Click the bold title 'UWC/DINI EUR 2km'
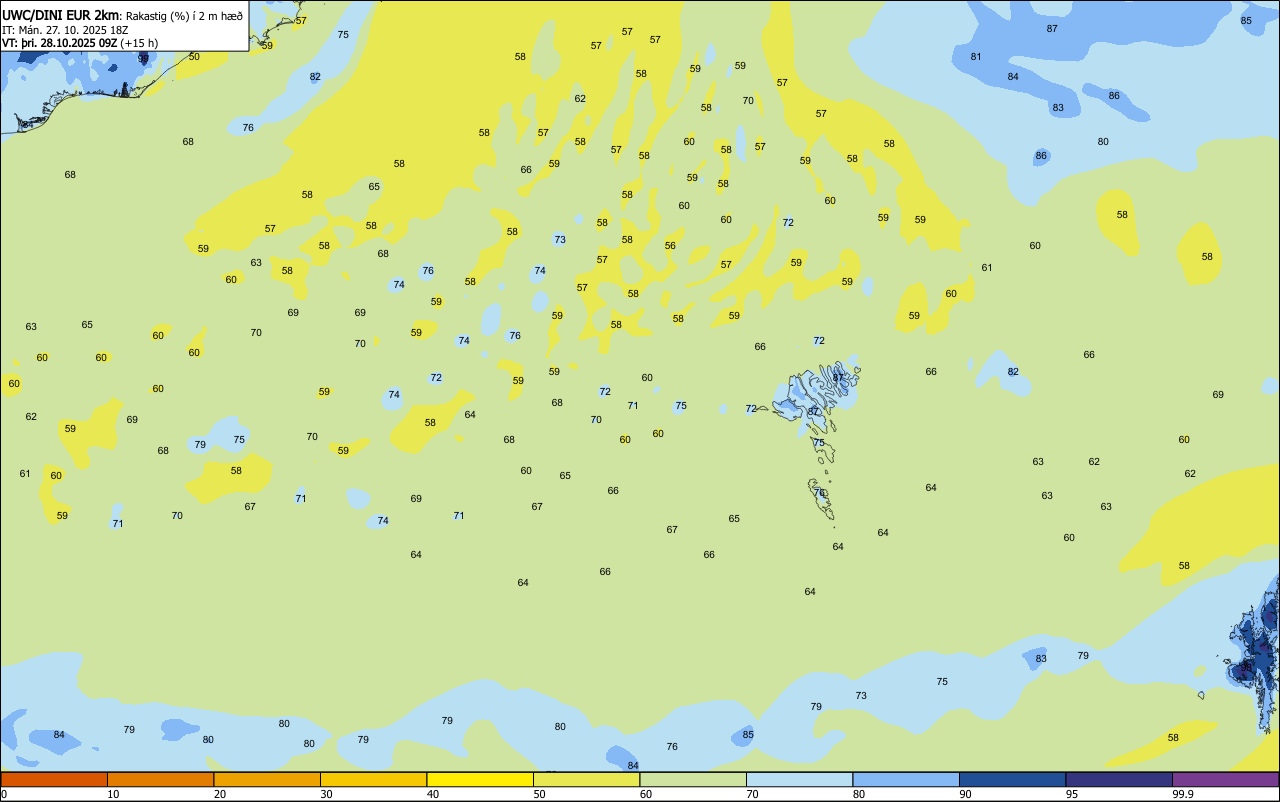Screen dimensions: 1280x802 [x=61, y=15]
